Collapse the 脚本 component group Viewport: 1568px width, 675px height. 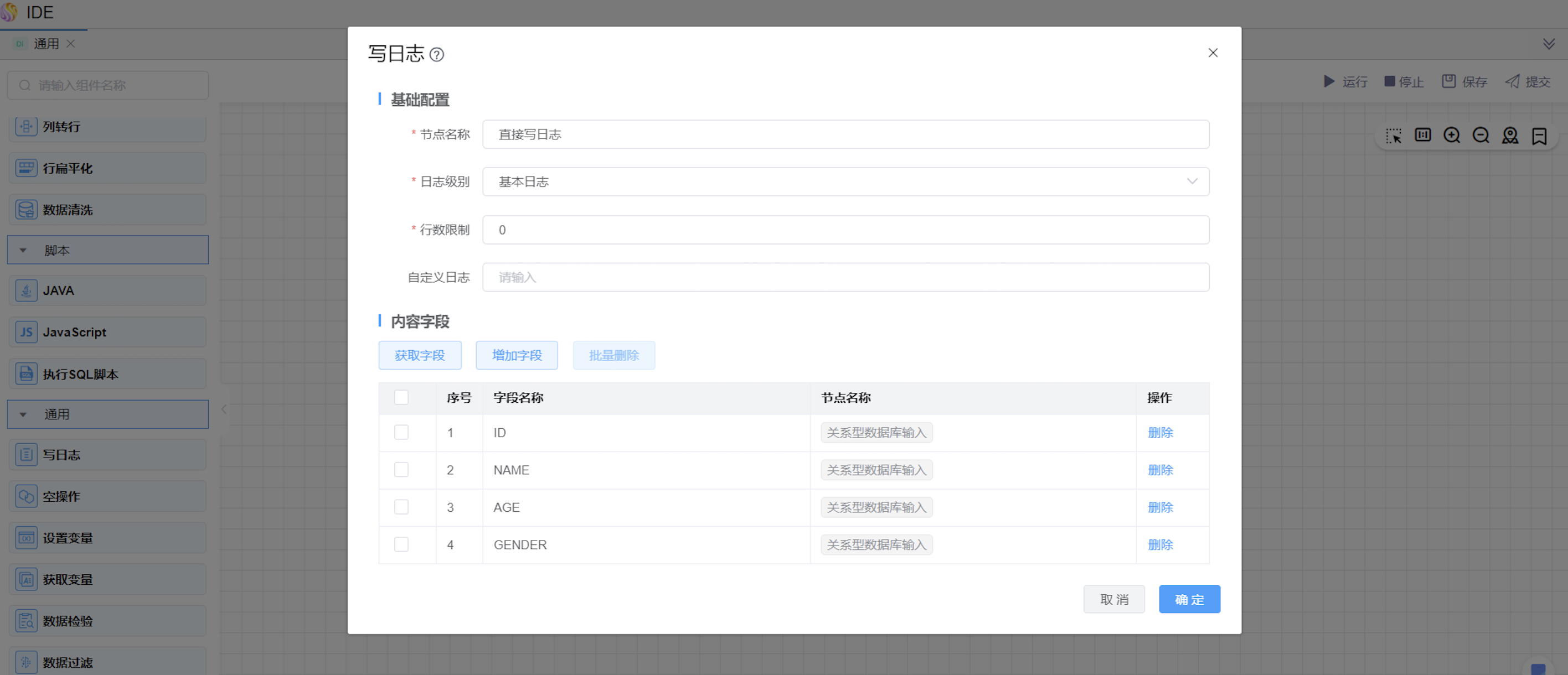pyautogui.click(x=23, y=251)
